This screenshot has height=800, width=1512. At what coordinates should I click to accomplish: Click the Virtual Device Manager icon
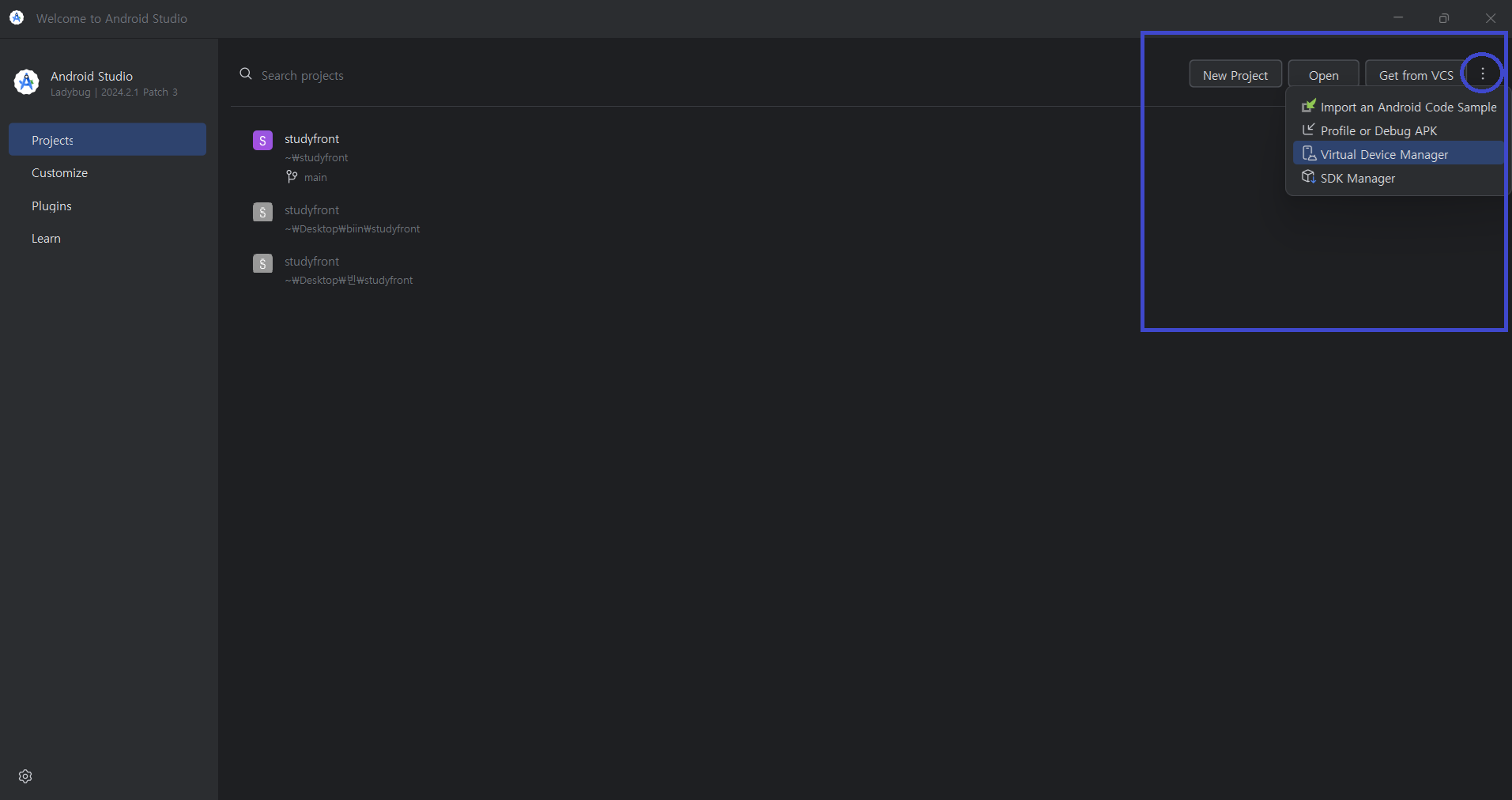pos(1309,154)
